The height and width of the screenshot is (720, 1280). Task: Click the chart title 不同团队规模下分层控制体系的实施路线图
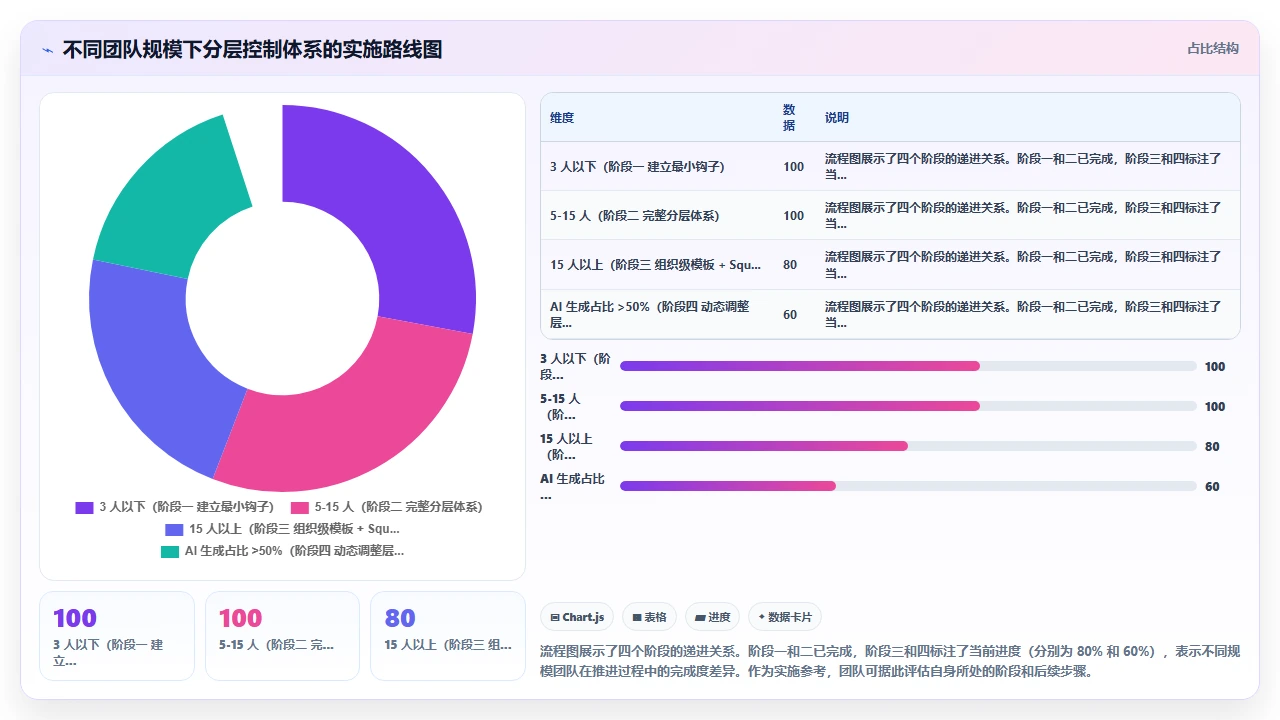(x=252, y=49)
